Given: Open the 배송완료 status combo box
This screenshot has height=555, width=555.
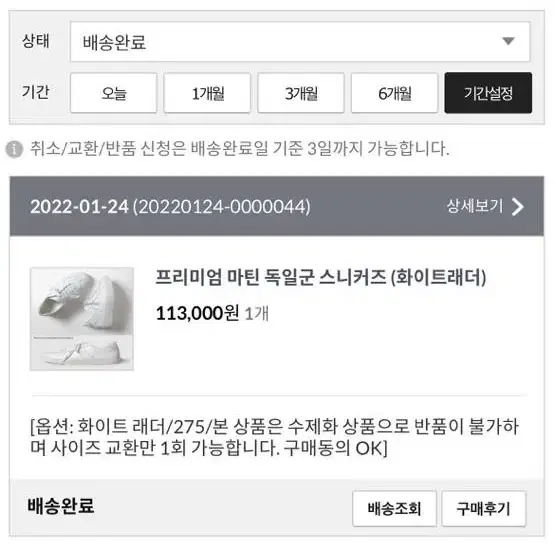Looking at the screenshot, I should [300, 42].
